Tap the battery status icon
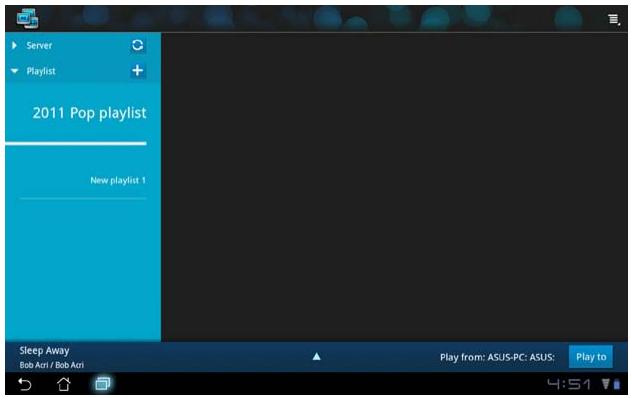 (617, 385)
